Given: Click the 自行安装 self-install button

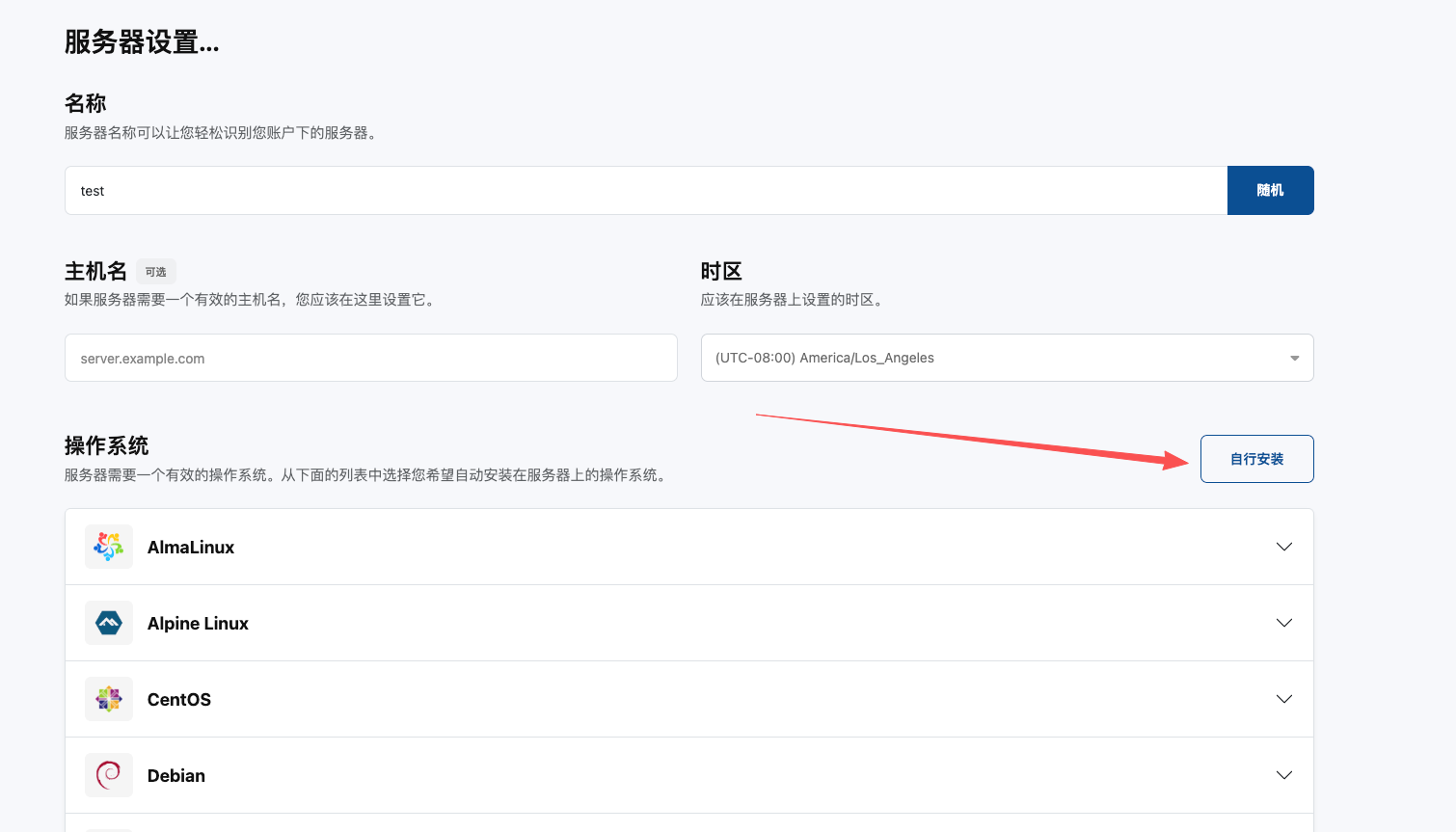Looking at the screenshot, I should click(x=1256, y=459).
